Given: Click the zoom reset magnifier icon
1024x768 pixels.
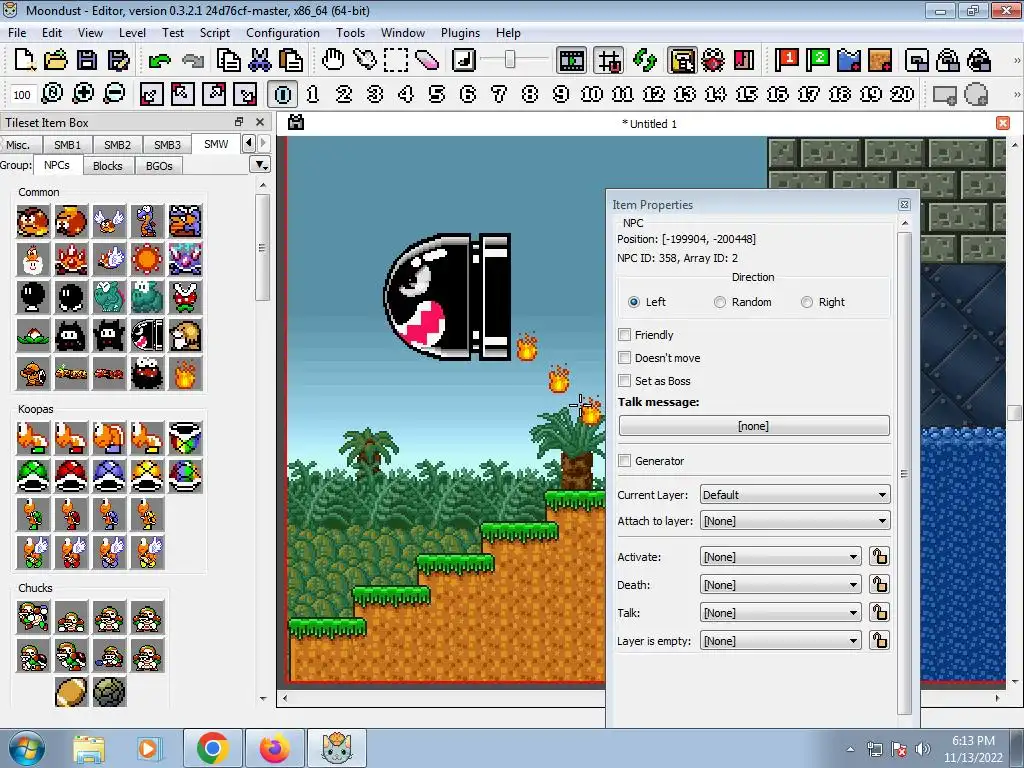Looking at the screenshot, I should [x=52, y=94].
